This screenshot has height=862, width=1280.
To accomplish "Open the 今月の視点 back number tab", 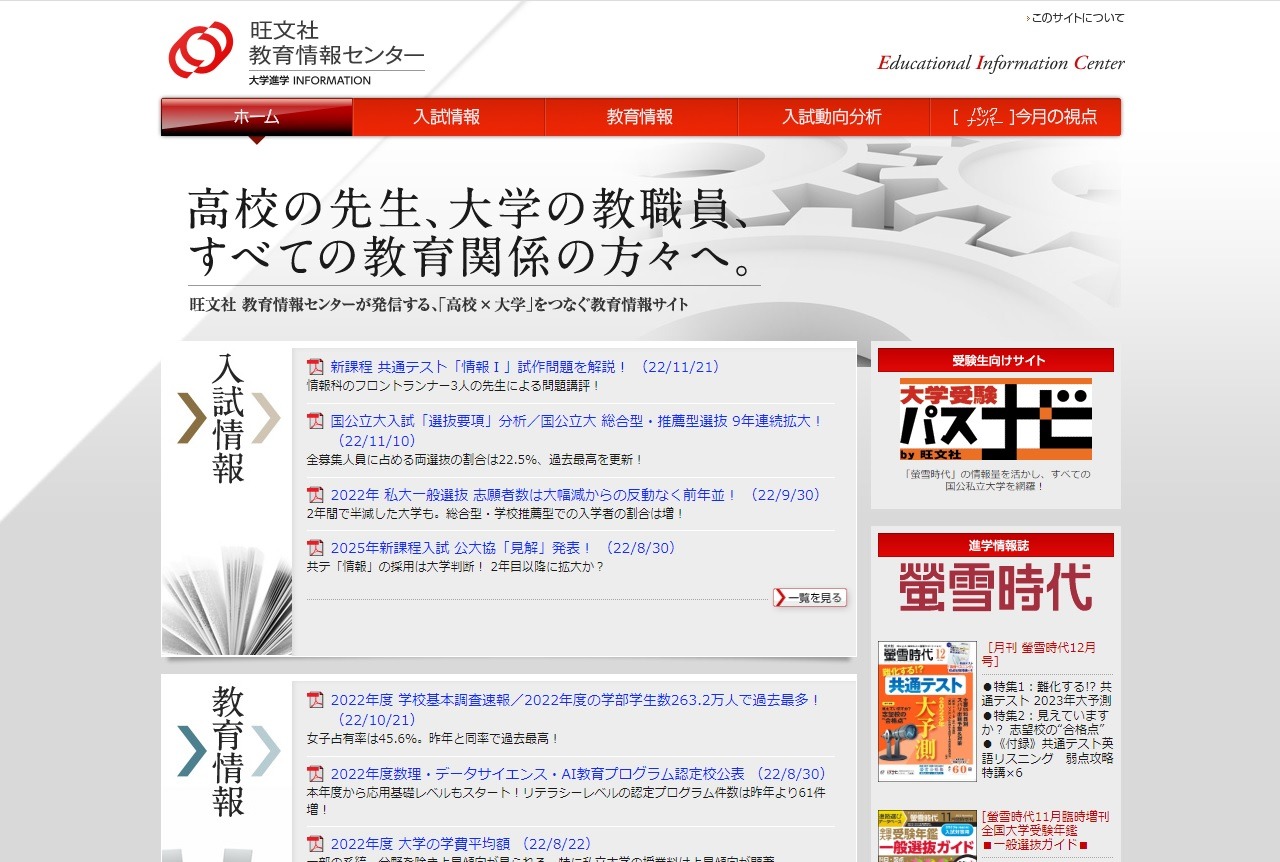I will (1026, 117).
